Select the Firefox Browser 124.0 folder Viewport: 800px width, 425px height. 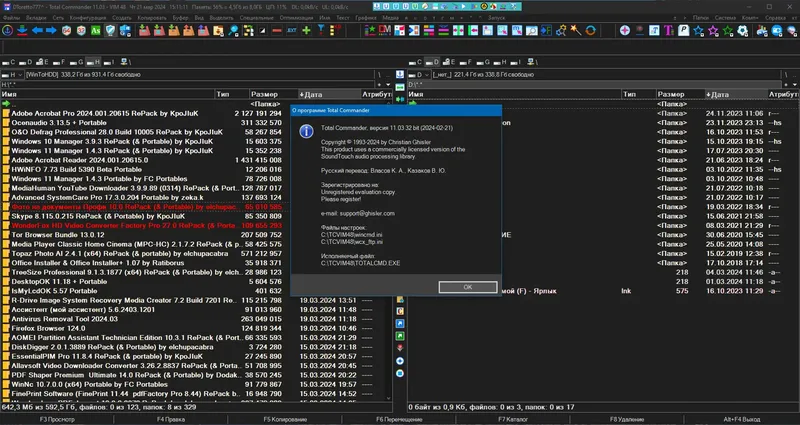point(48,327)
